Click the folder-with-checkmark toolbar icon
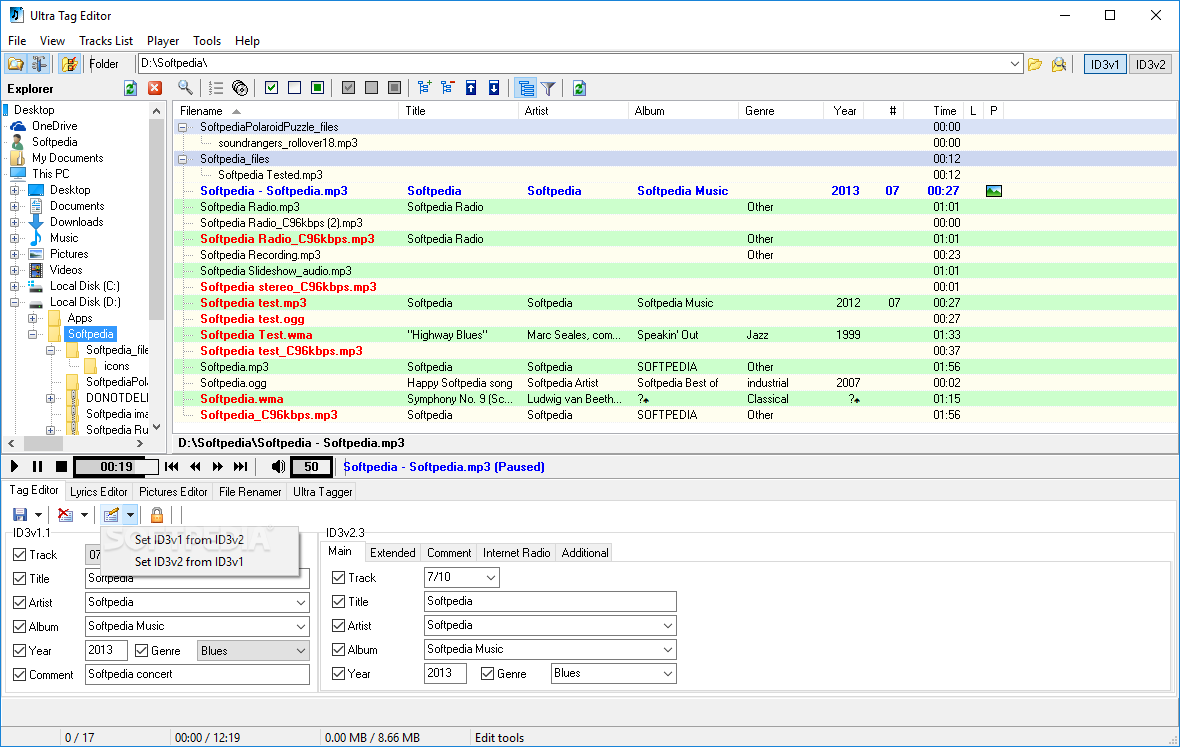1180x747 pixels. 69,64
